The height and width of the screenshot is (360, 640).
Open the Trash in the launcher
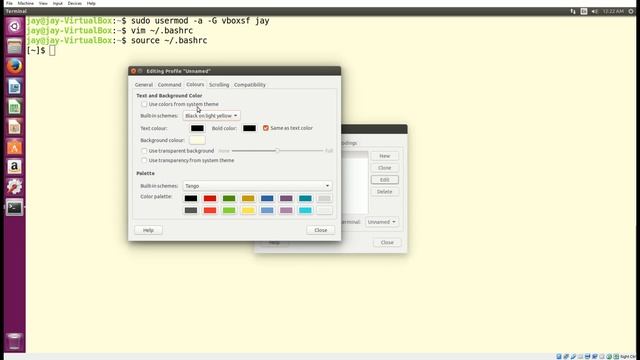click(14, 341)
